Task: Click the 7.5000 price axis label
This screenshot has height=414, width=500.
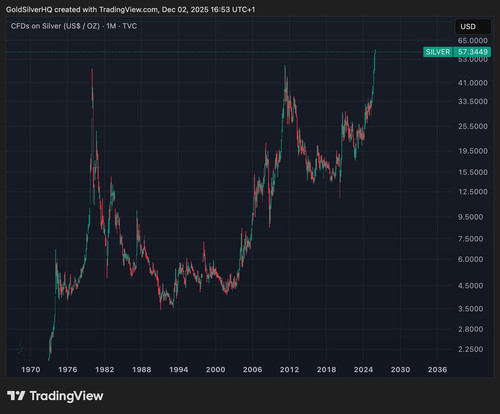Action: 470,239
